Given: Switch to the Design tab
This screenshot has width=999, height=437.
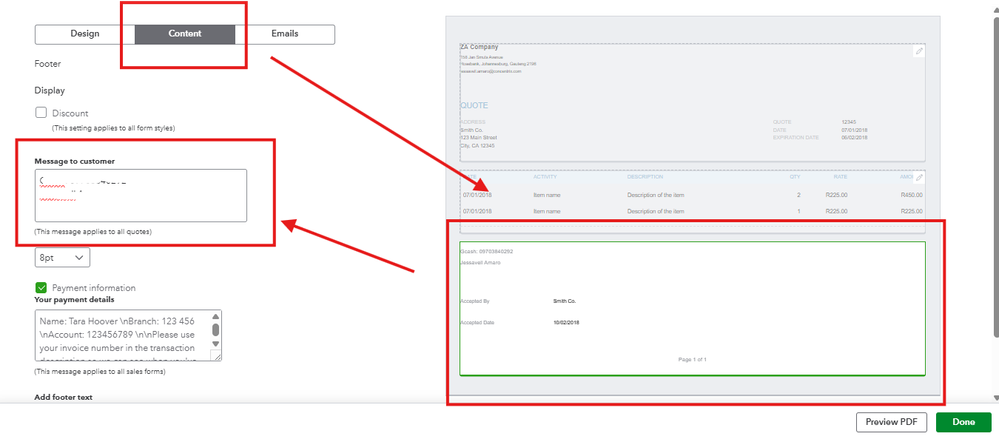Looking at the screenshot, I should click(x=85, y=34).
